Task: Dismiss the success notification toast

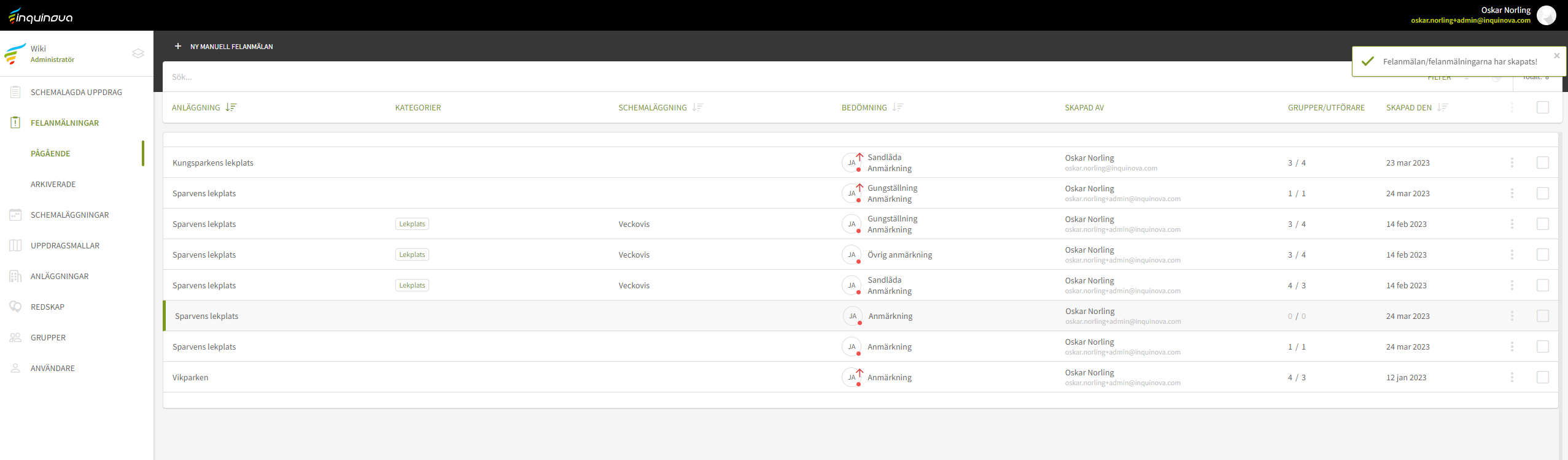Action: (1556, 56)
